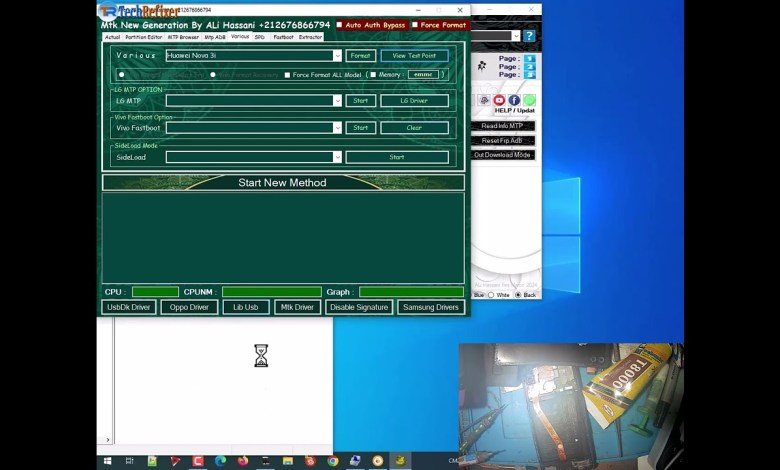The width and height of the screenshot is (780, 470).
Task: Click the emmc memory field
Action: [423, 75]
